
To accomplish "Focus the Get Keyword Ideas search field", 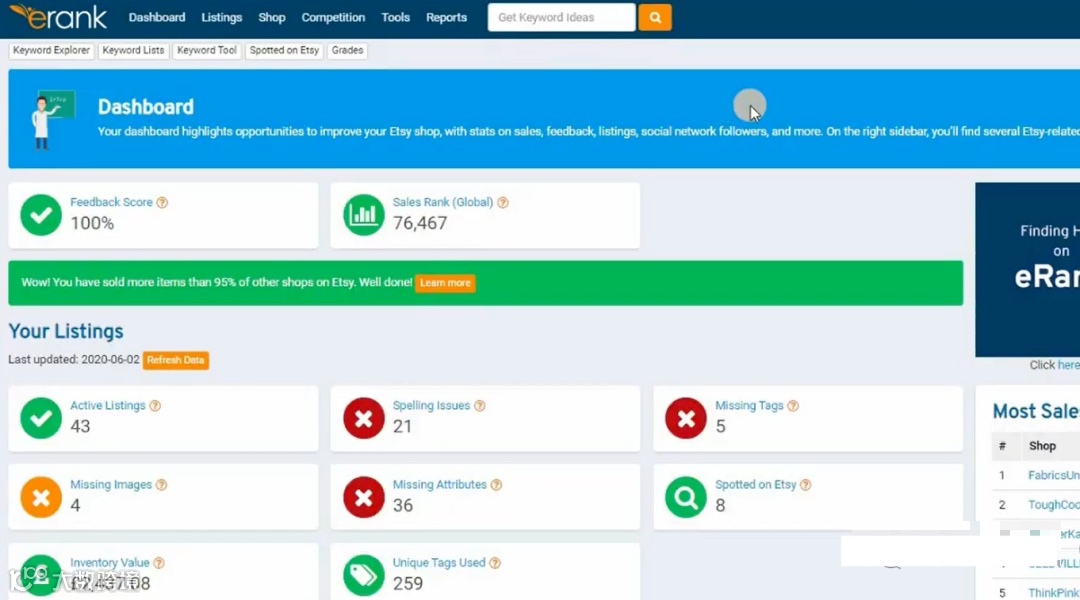I will click(561, 17).
